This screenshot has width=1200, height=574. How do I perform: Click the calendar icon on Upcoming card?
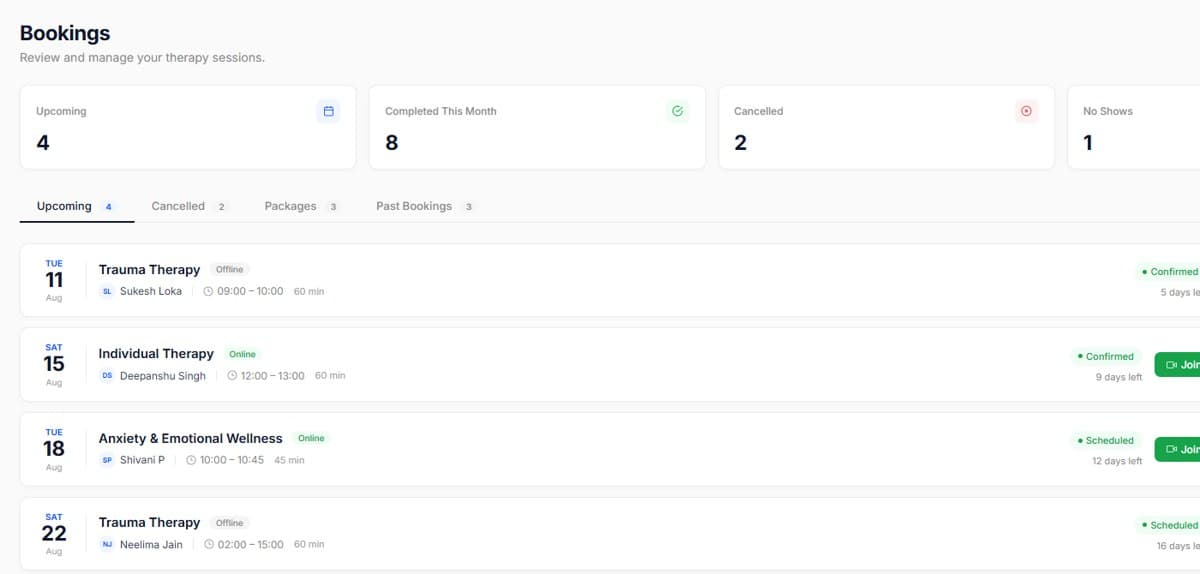click(328, 111)
